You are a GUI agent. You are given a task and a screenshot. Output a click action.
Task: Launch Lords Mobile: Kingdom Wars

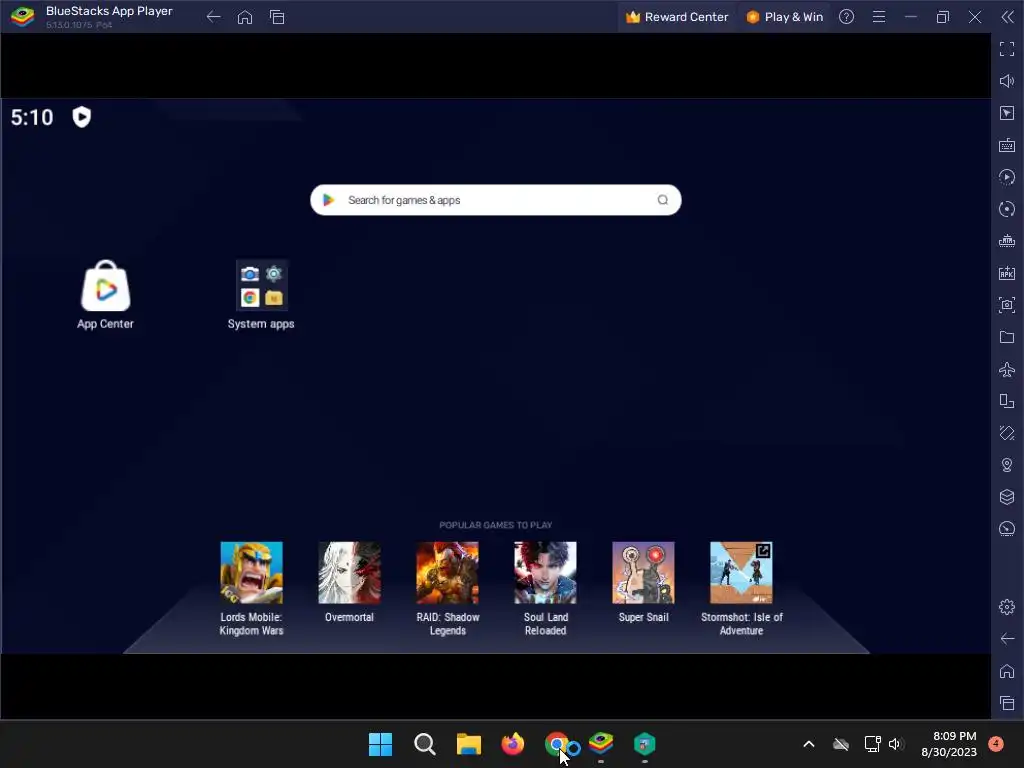point(251,588)
